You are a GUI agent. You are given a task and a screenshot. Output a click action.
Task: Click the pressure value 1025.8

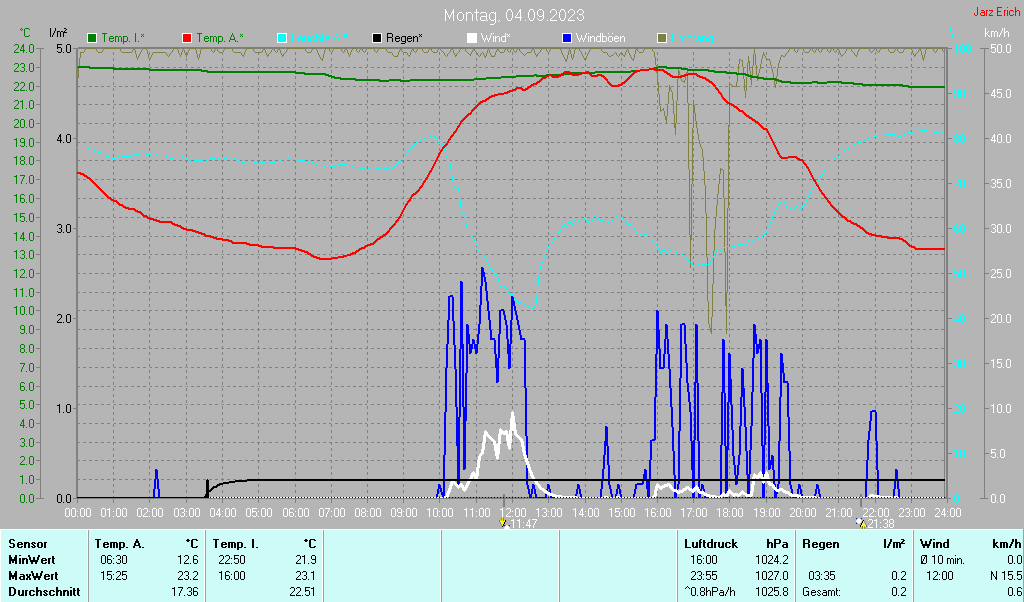(772, 593)
